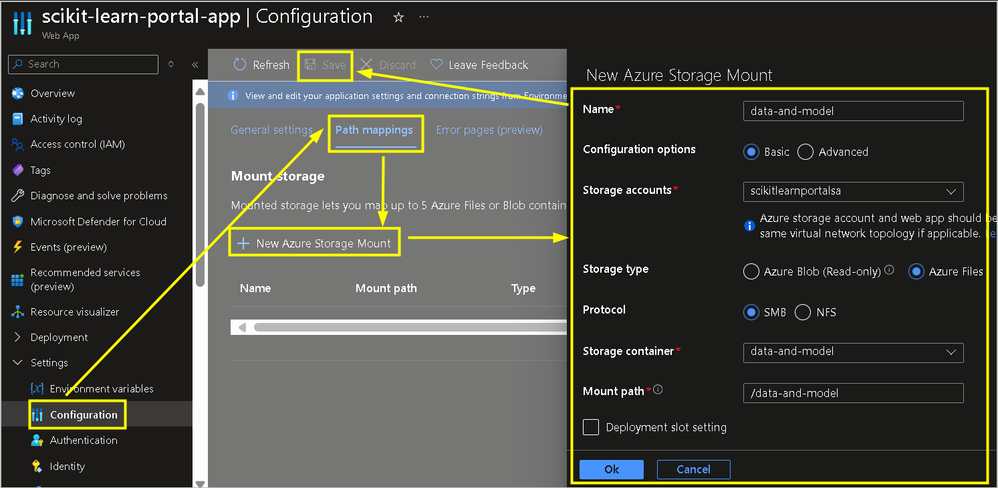The width and height of the screenshot is (998, 488).
Task: Open the more options ellipsis in title
Action: click(424, 17)
